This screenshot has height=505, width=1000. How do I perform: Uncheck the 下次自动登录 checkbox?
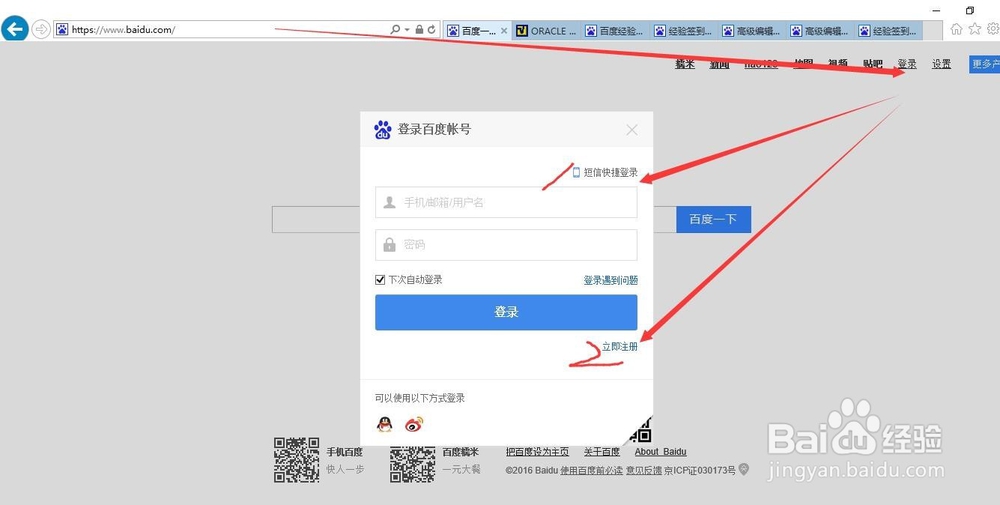tap(380, 280)
